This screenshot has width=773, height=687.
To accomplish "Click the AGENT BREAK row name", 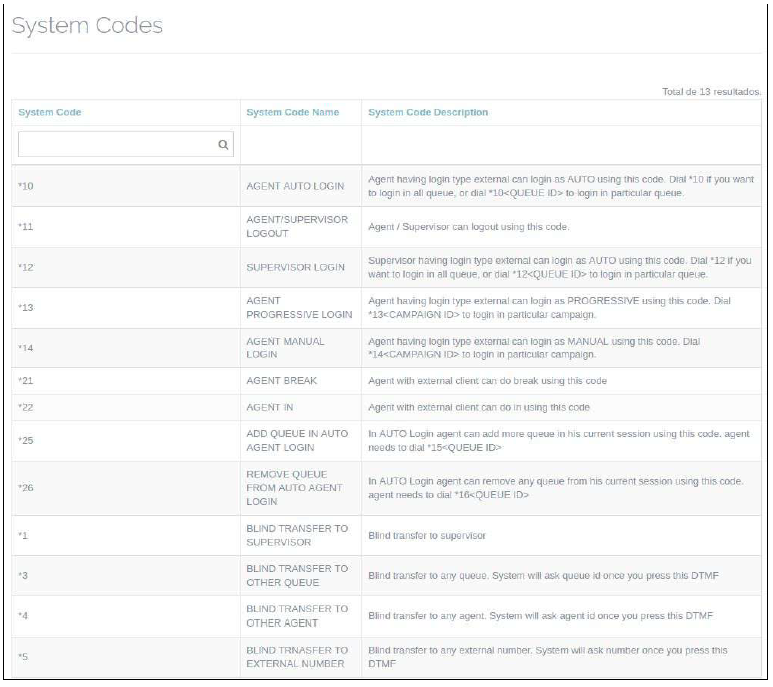I will pos(283,381).
